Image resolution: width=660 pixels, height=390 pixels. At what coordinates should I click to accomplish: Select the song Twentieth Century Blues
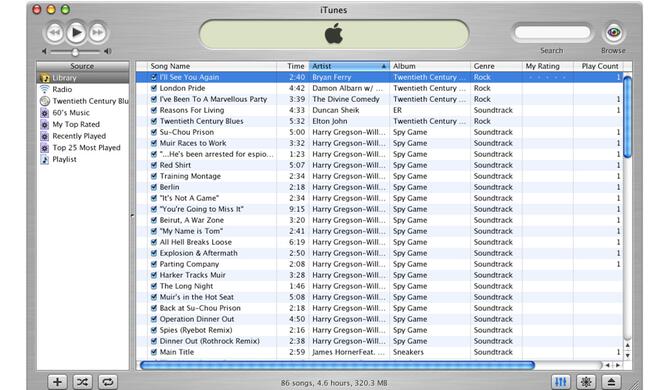(201, 121)
